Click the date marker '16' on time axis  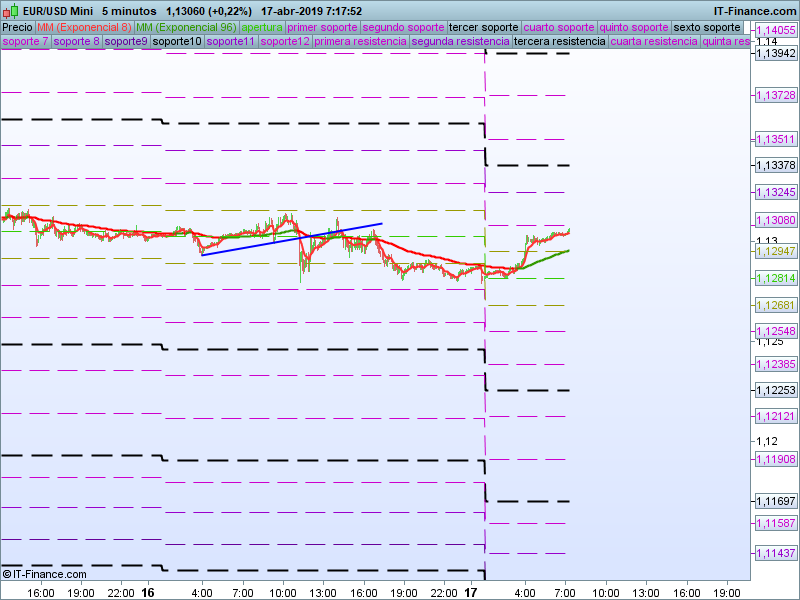[x=147, y=592]
